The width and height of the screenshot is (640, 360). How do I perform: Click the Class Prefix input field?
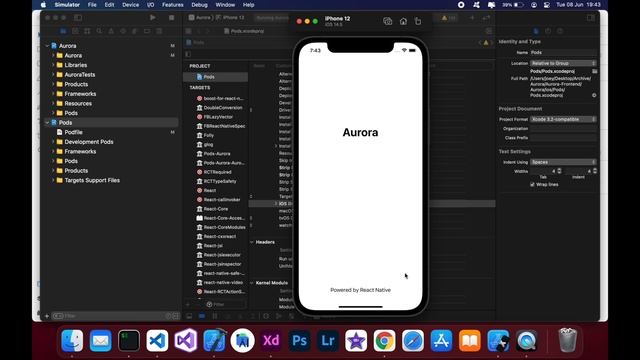pyautogui.click(x=563, y=138)
